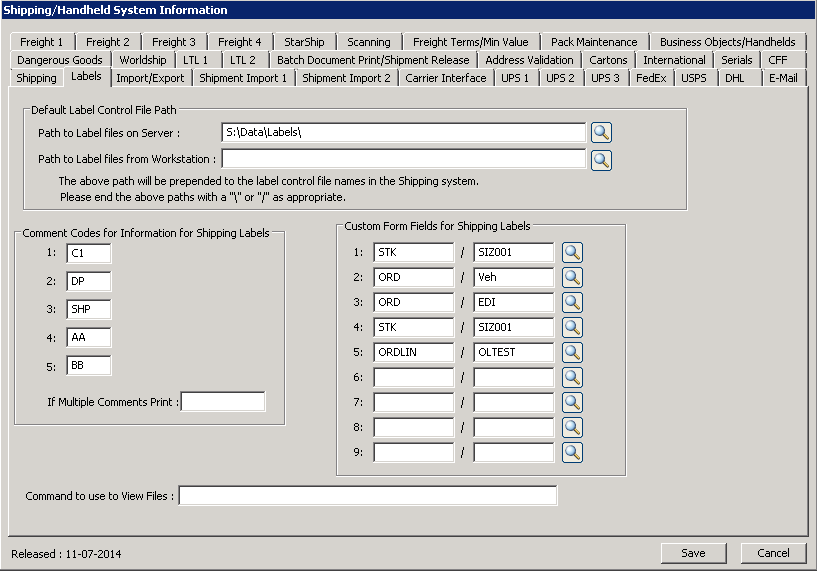
Task: Open lookup for custom form field 5
Action: pyautogui.click(x=572, y=353)
